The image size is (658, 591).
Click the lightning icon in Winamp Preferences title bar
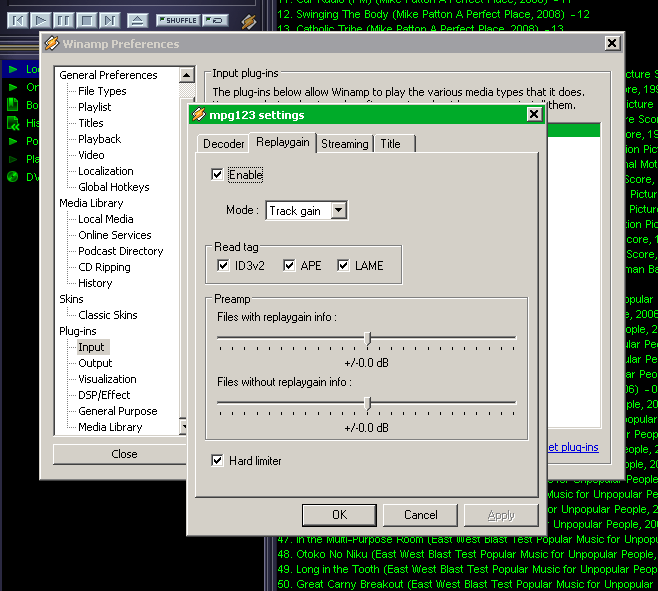click(x=52, y=43)
